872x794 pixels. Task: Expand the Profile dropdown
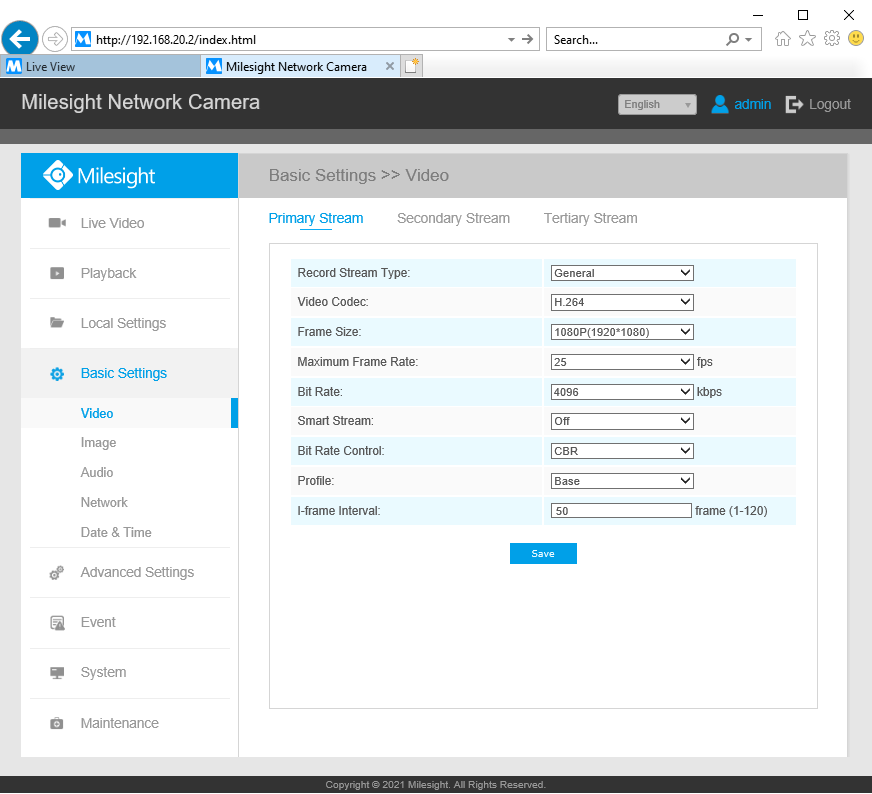click(622, 481)
